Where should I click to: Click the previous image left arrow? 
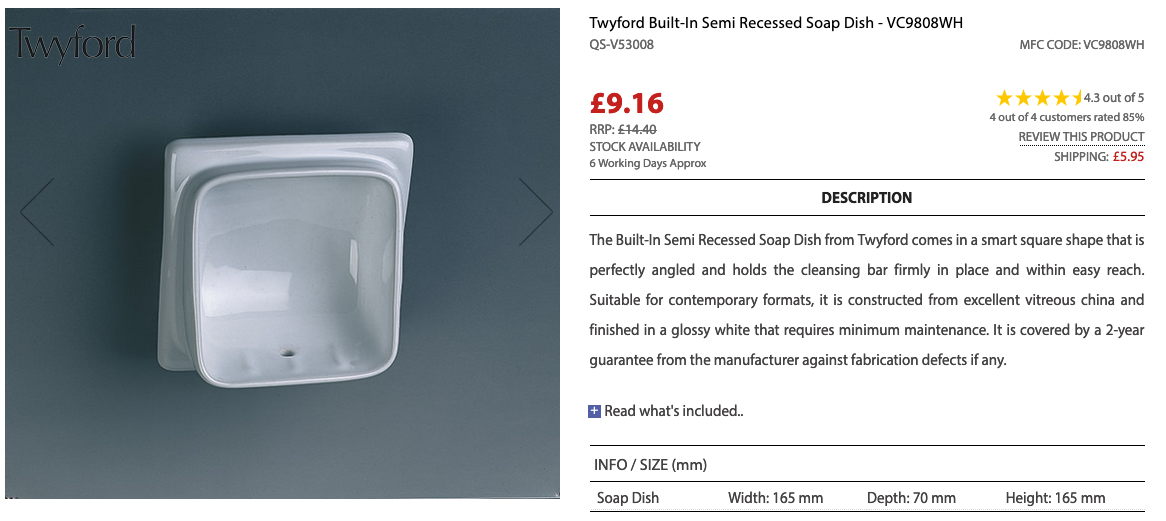point(38,212)
